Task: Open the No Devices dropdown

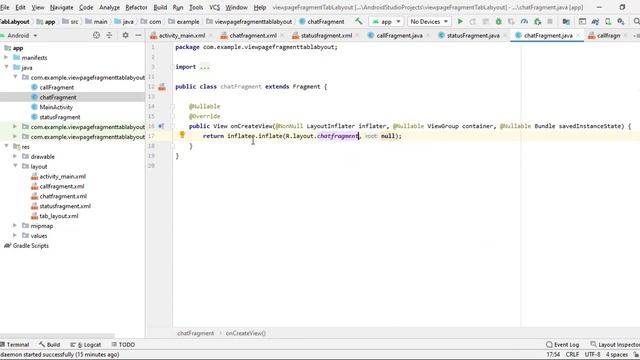Action: coord(429,21)
